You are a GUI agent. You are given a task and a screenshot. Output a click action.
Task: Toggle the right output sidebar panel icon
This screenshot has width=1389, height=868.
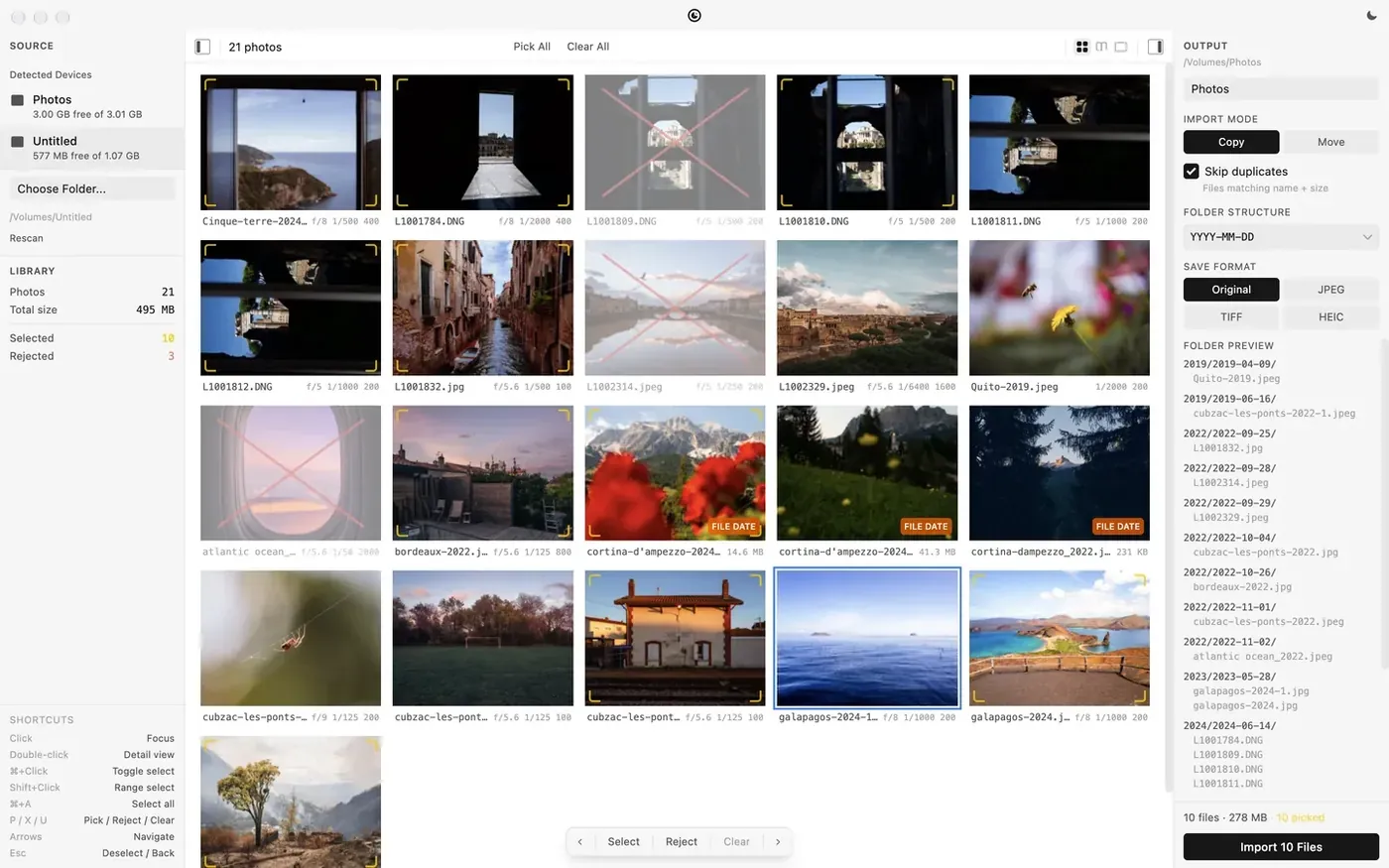(x=1155, y=47)
